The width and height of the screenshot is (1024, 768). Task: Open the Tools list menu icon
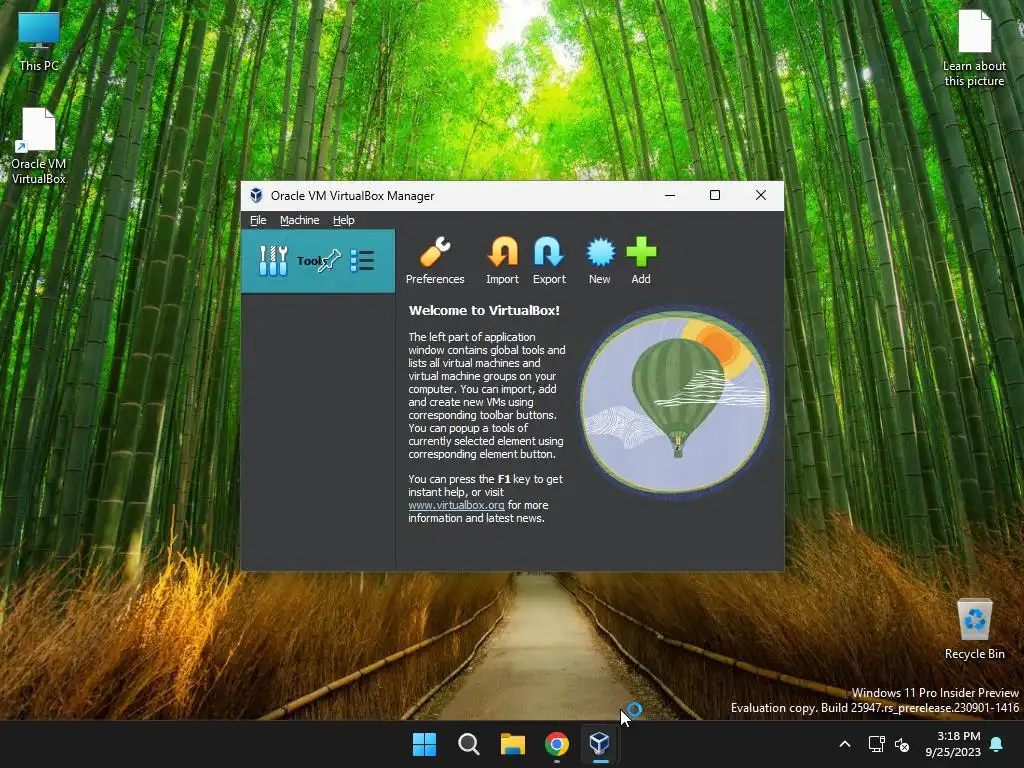tap(362, 261)
